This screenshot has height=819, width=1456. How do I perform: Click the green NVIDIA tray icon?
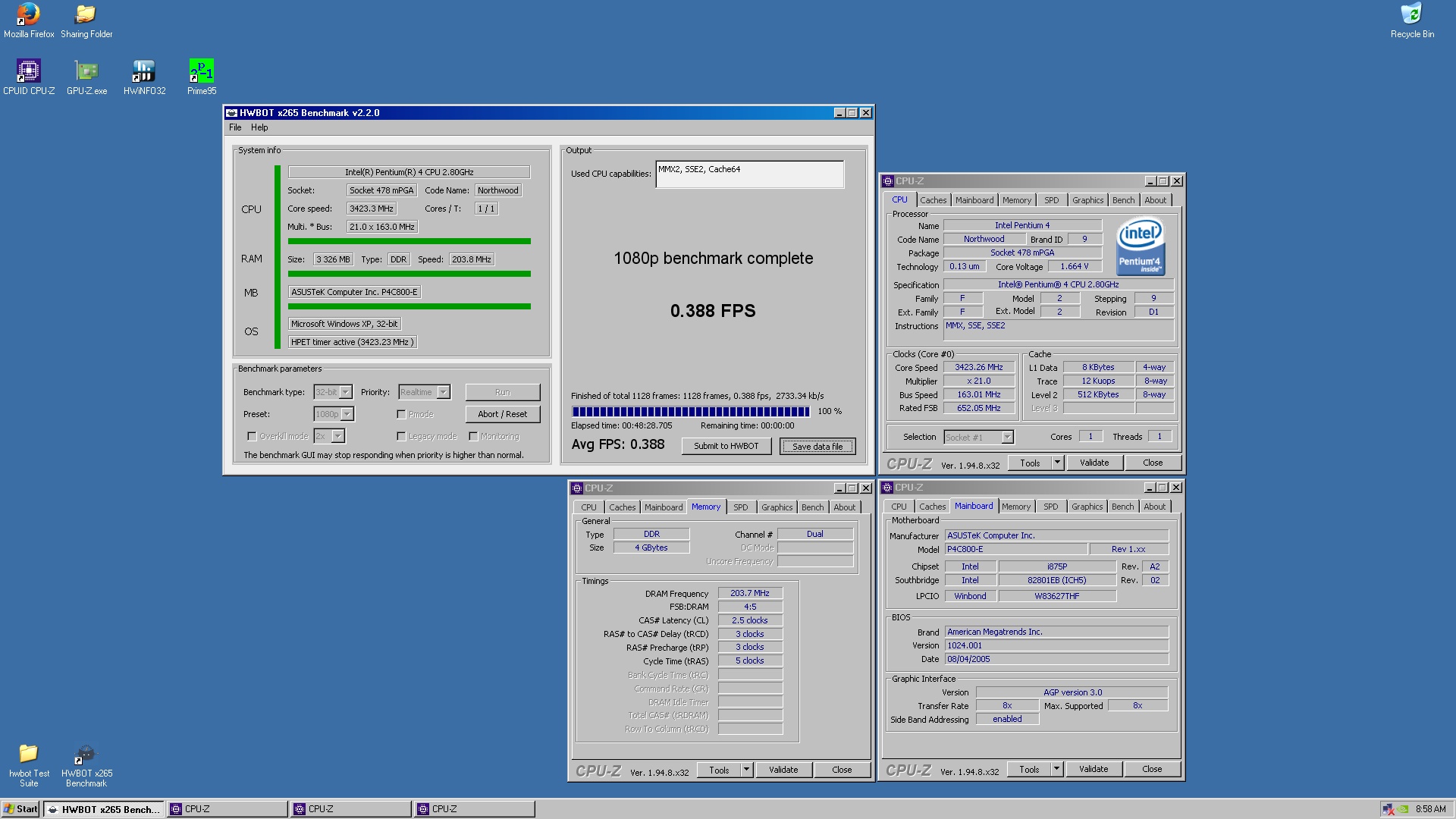tap(1404, 809)
